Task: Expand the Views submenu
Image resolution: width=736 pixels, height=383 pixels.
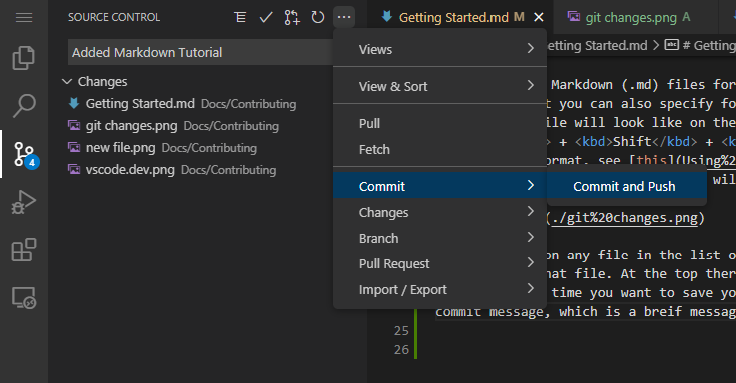Action: pos(440,49)
